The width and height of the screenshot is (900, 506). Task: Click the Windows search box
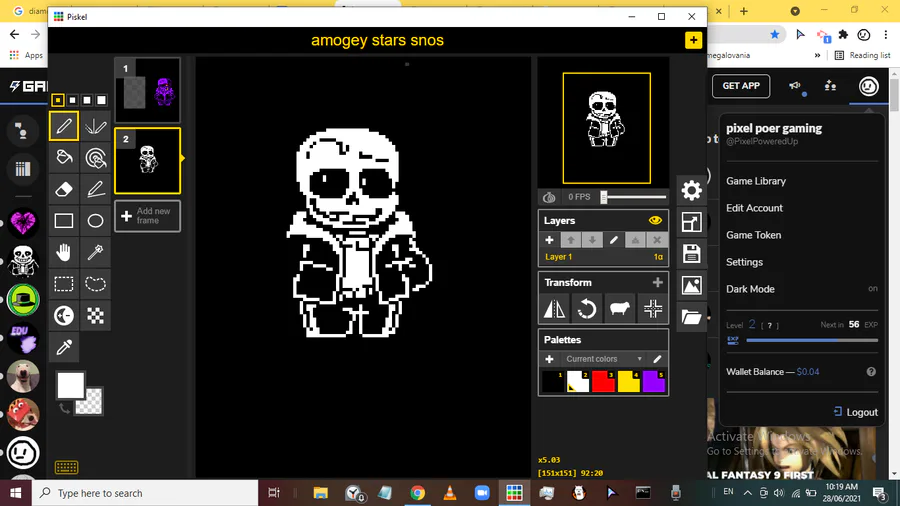click(x=145, y=493)
